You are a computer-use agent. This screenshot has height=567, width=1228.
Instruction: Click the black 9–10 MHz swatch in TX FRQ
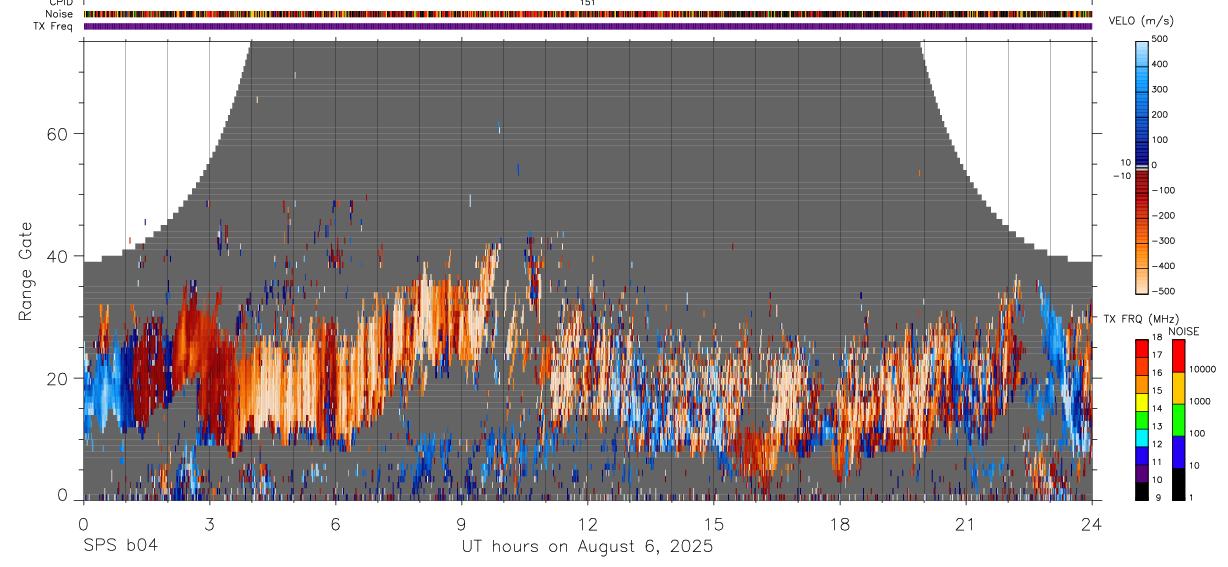1142,491
